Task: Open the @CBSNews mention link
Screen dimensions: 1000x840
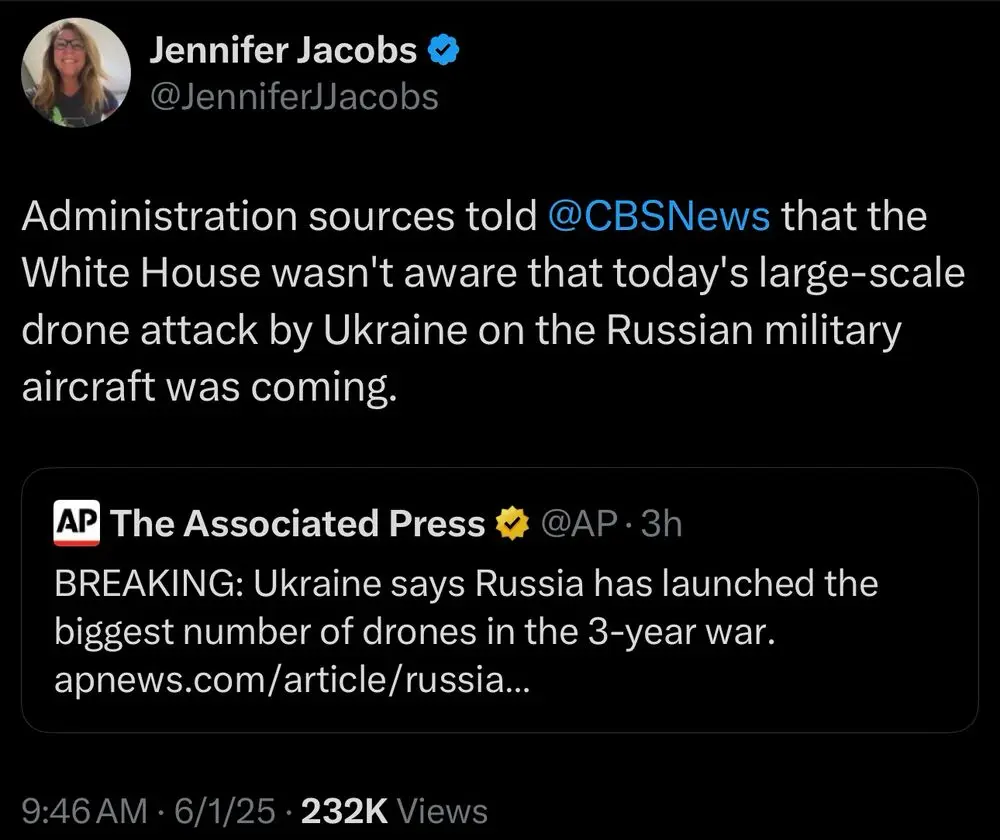Action: point(660,217)
